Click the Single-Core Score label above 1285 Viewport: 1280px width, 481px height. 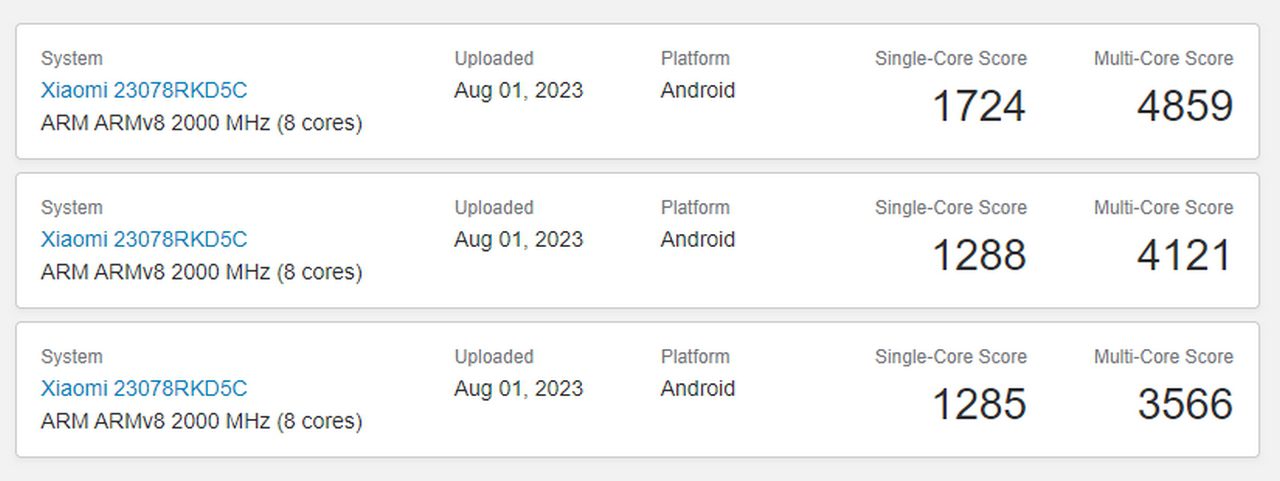point(950,356)
